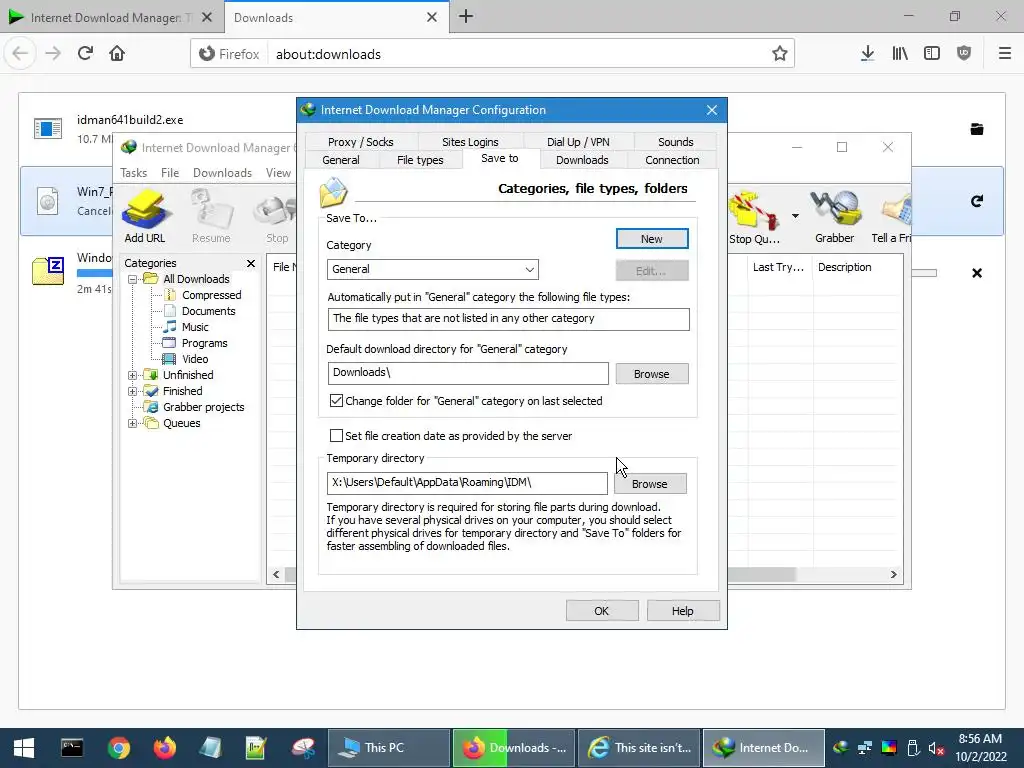Retry the Win7 download
Viewport: 1024px width, 768px height.
[x=977, y=201]
